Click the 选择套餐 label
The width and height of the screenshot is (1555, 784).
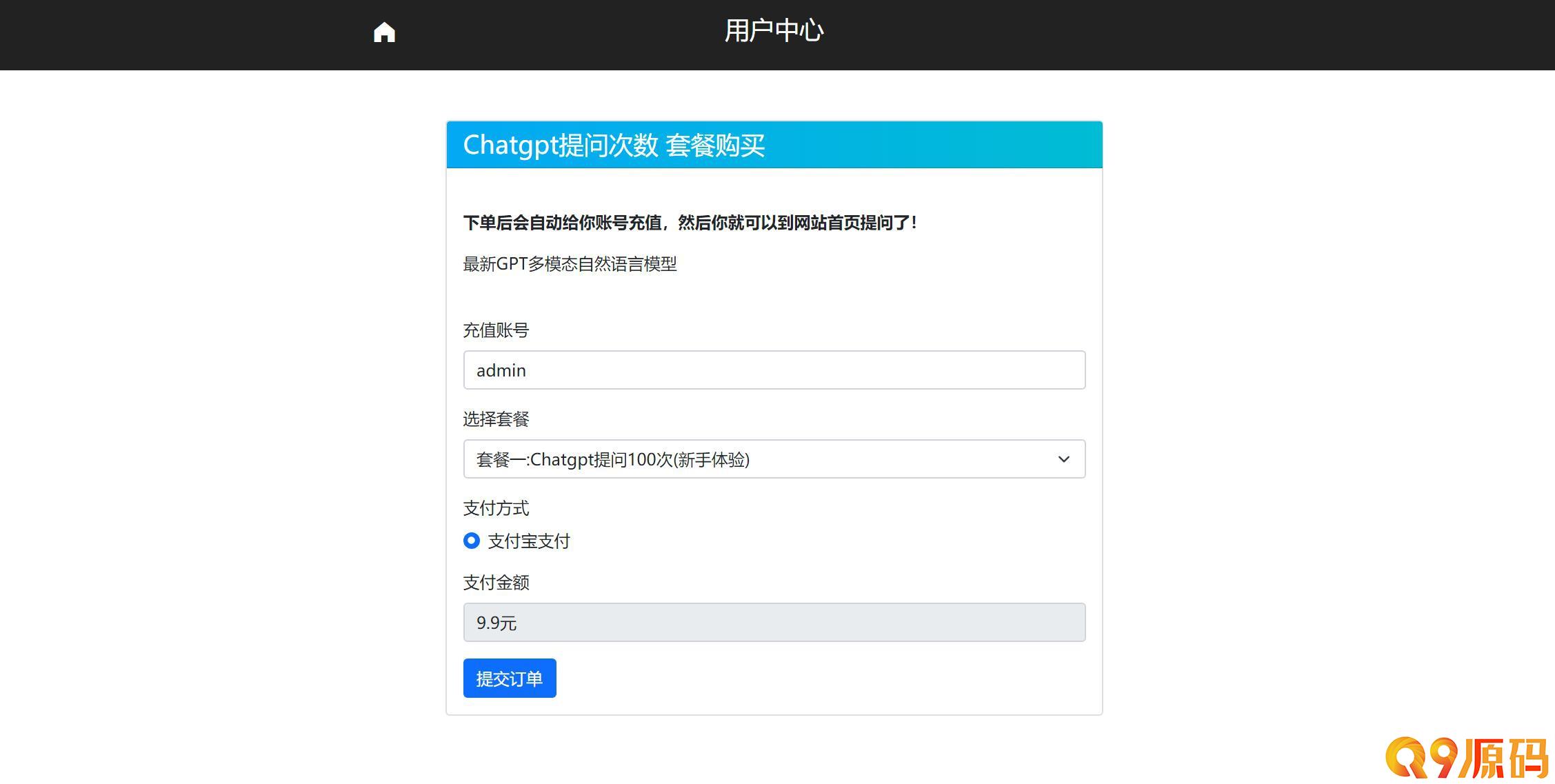click(496, 419)
